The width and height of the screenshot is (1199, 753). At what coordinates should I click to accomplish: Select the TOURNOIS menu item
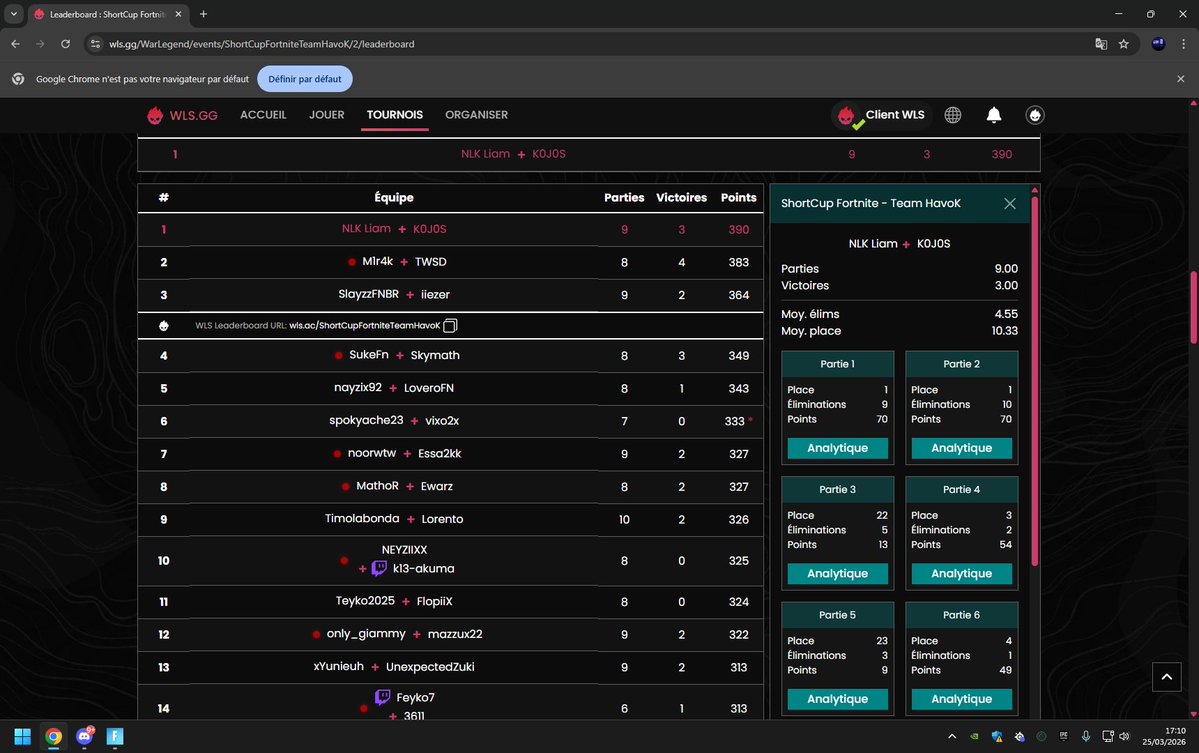pos(395,115)
